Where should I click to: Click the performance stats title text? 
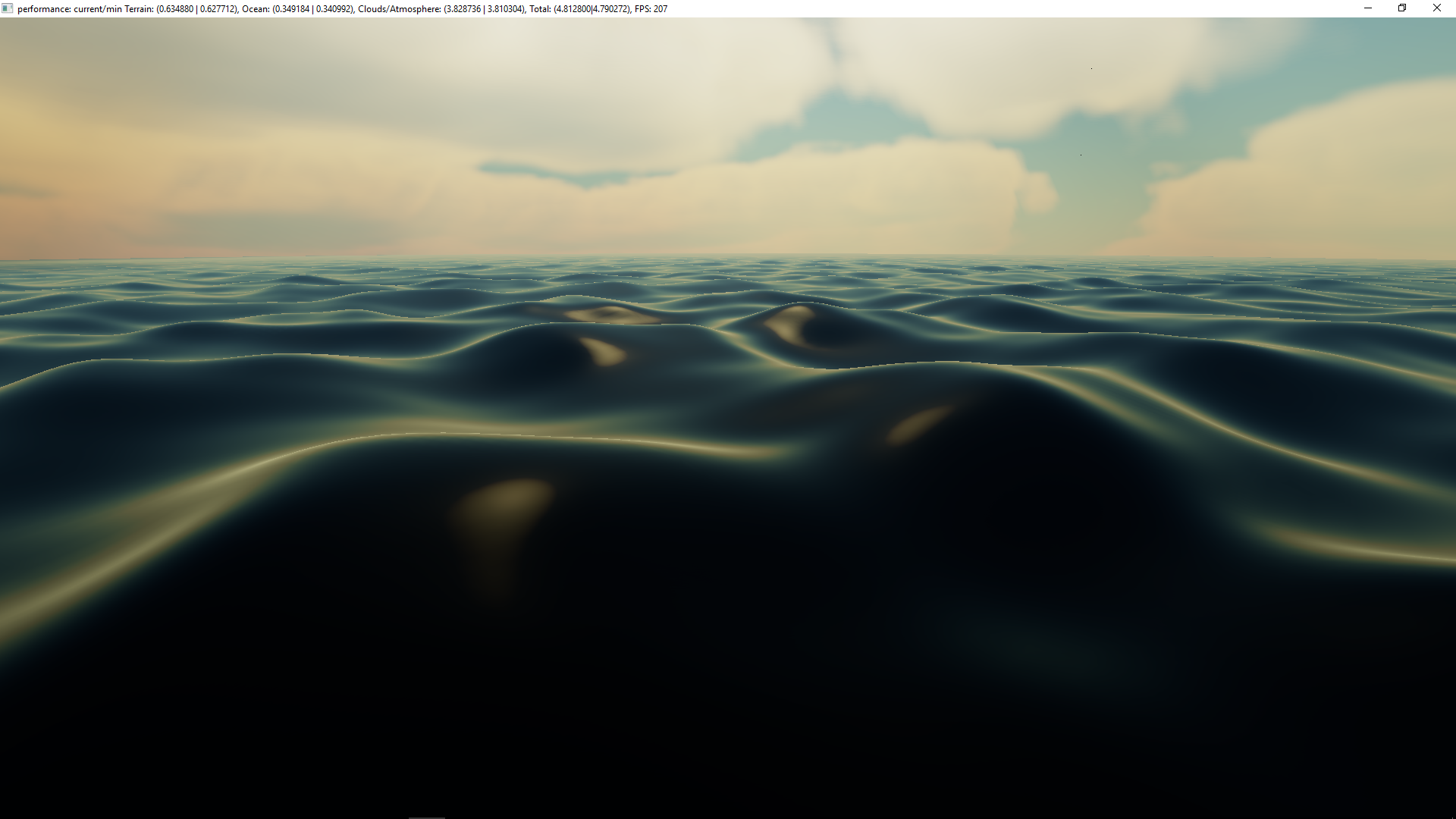tap(342, 9)
